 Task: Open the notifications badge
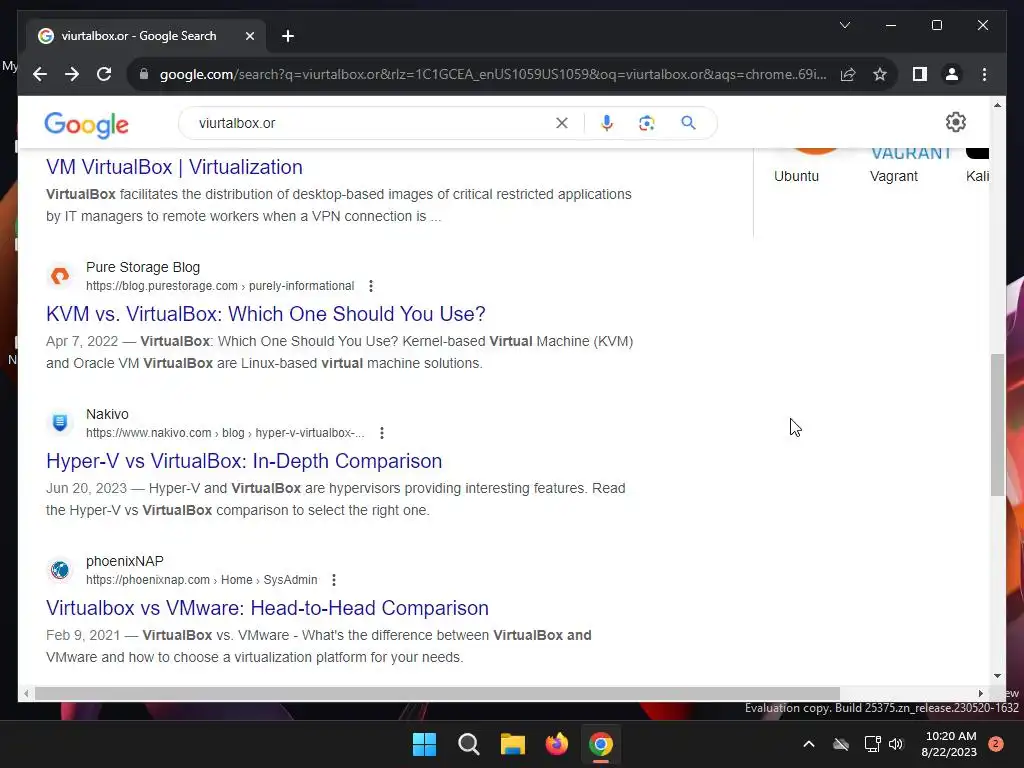click(996, 744)
